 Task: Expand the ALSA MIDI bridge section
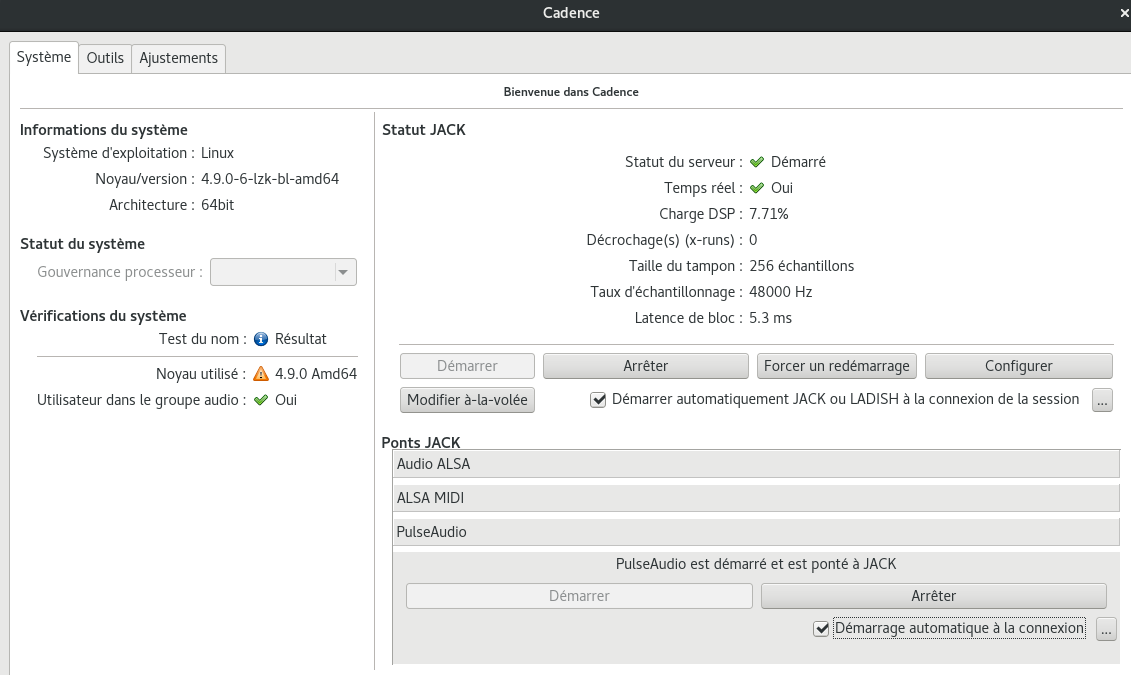(756, 498)
